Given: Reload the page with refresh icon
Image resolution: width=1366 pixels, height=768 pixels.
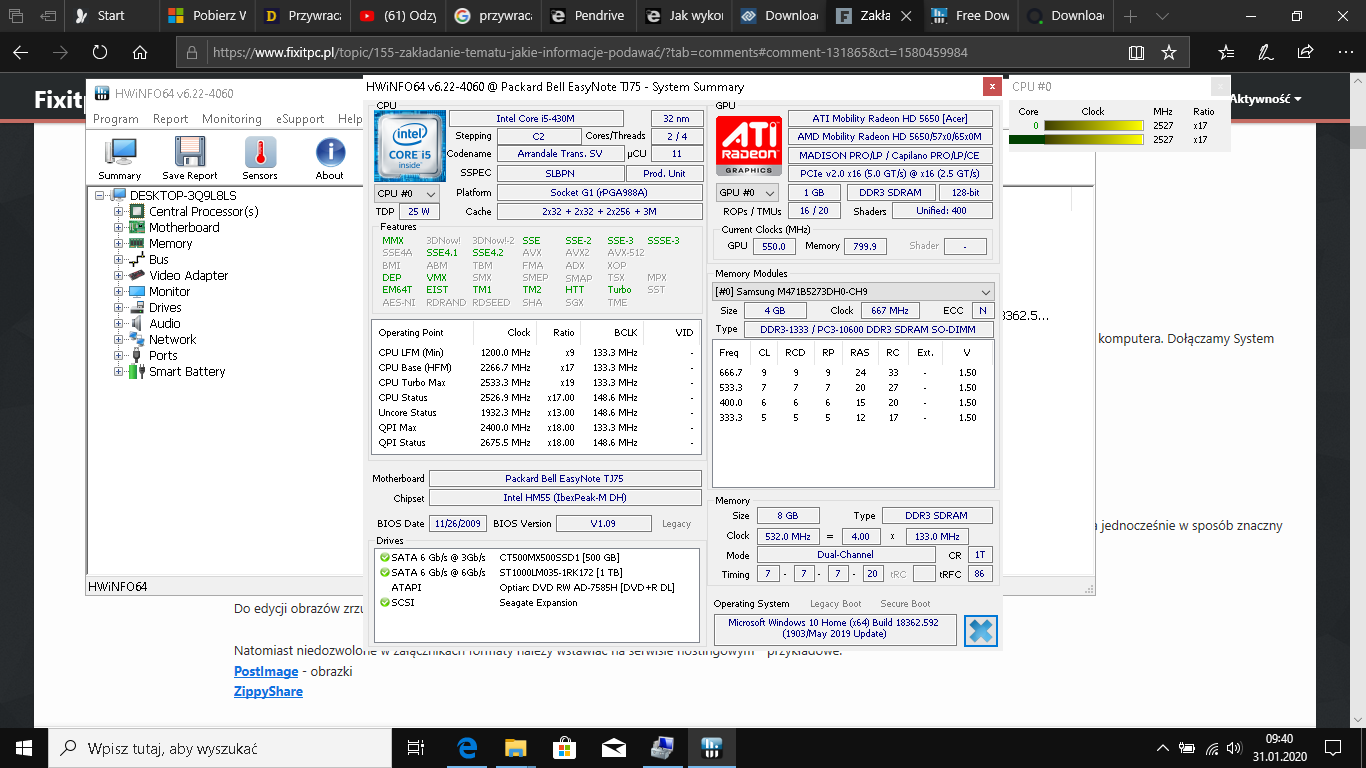Looking at the screenshot, I should (x=100, y=53).
